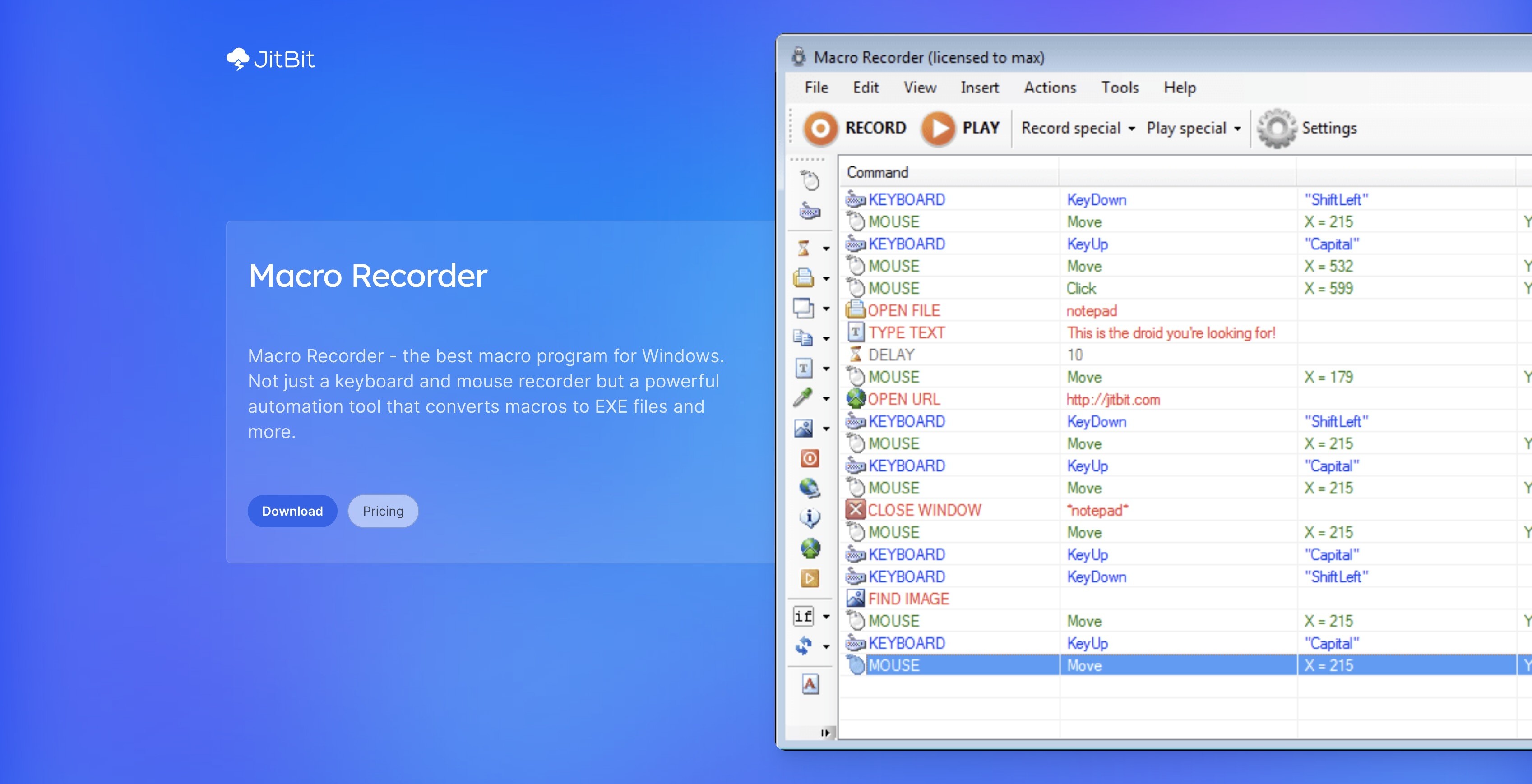Open the Insert menu

[x=979, y=88]
